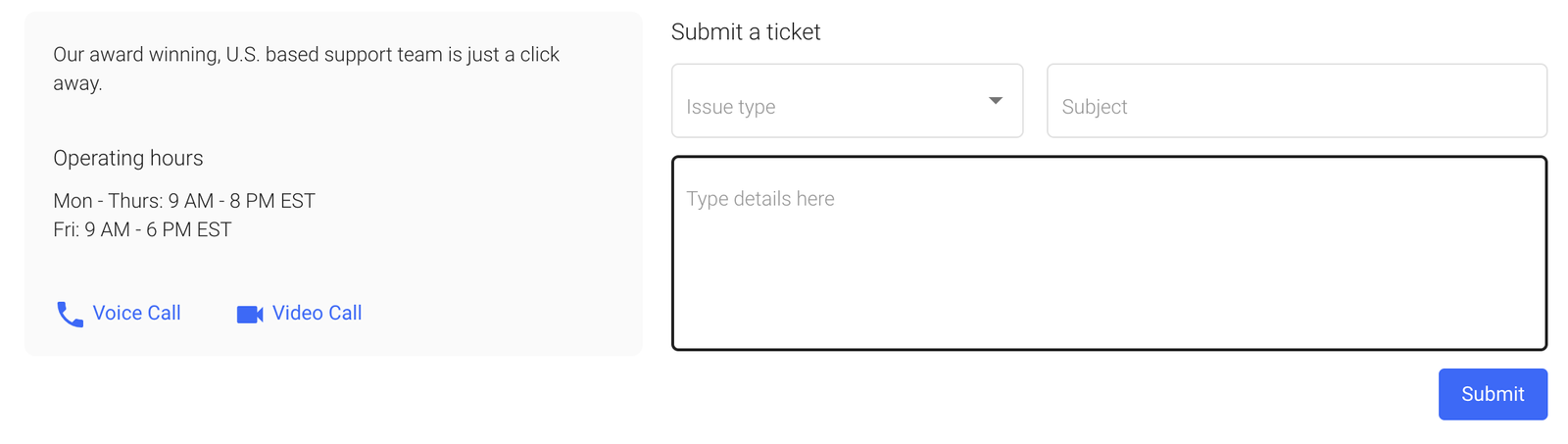Click the word Submit on the button
This screenshot has width=1568, height=444.
tap(1492, 394)
